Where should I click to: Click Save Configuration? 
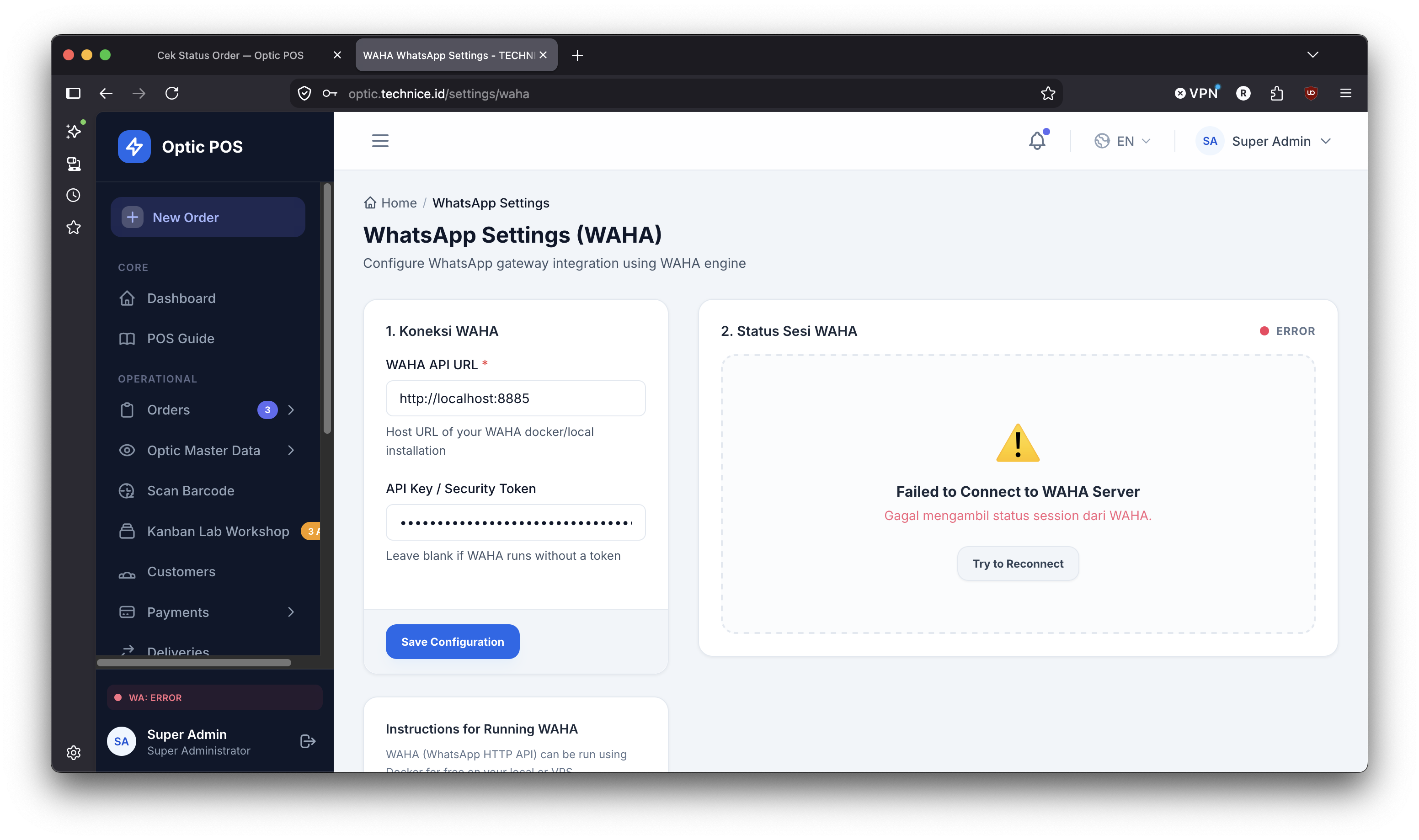[x=452, y=641]
